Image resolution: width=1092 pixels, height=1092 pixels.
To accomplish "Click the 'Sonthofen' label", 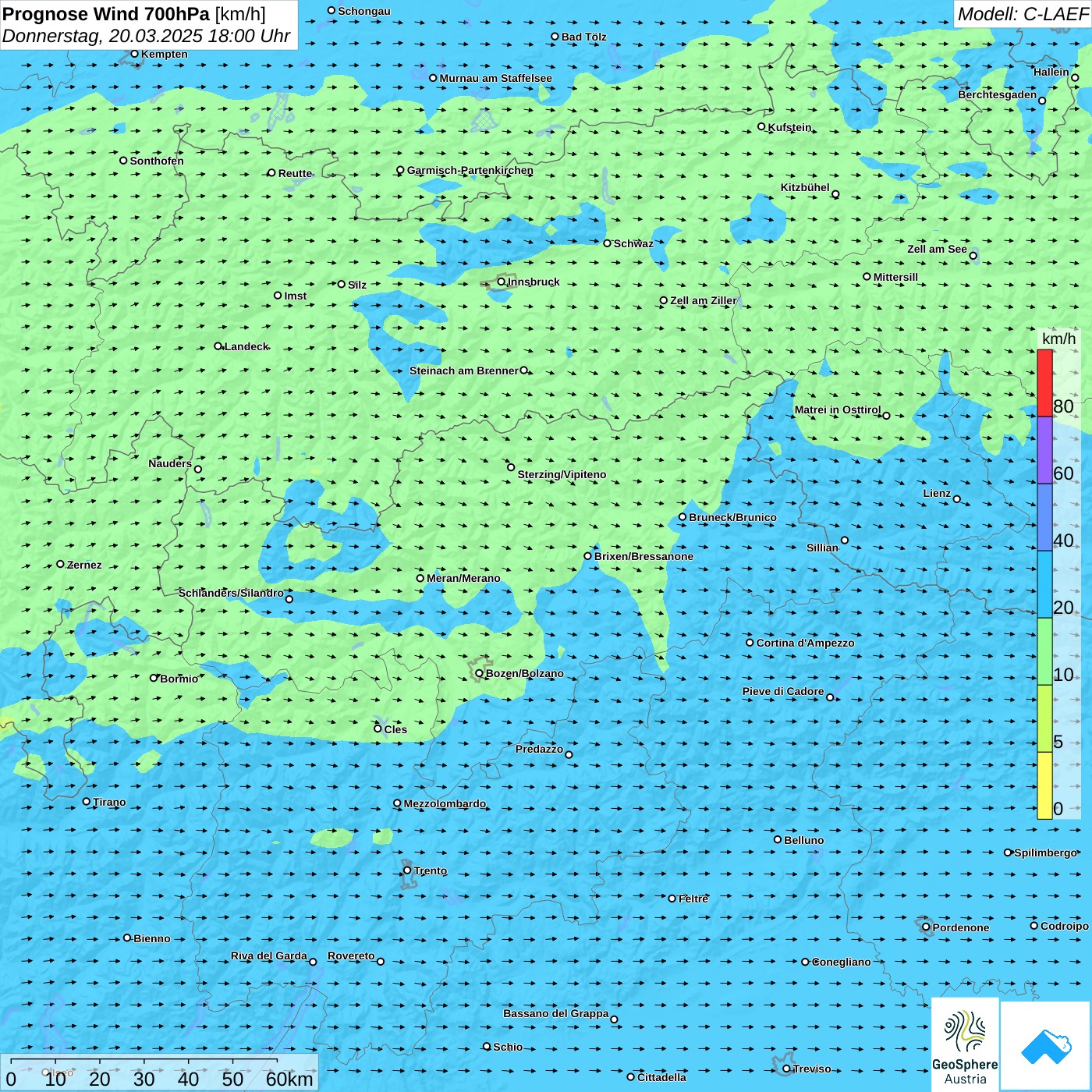I will pos(157,161).
